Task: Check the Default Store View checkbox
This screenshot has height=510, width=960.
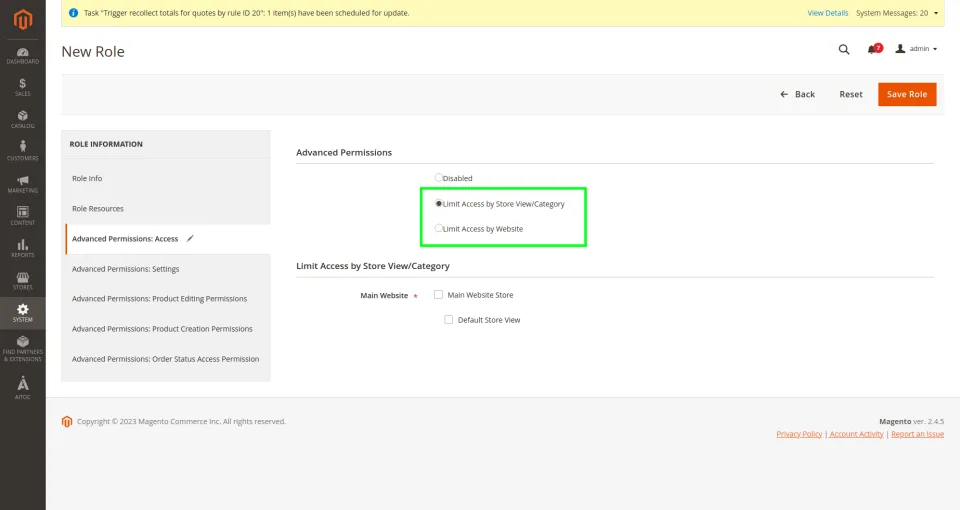Action: click(x=449, y=320)
